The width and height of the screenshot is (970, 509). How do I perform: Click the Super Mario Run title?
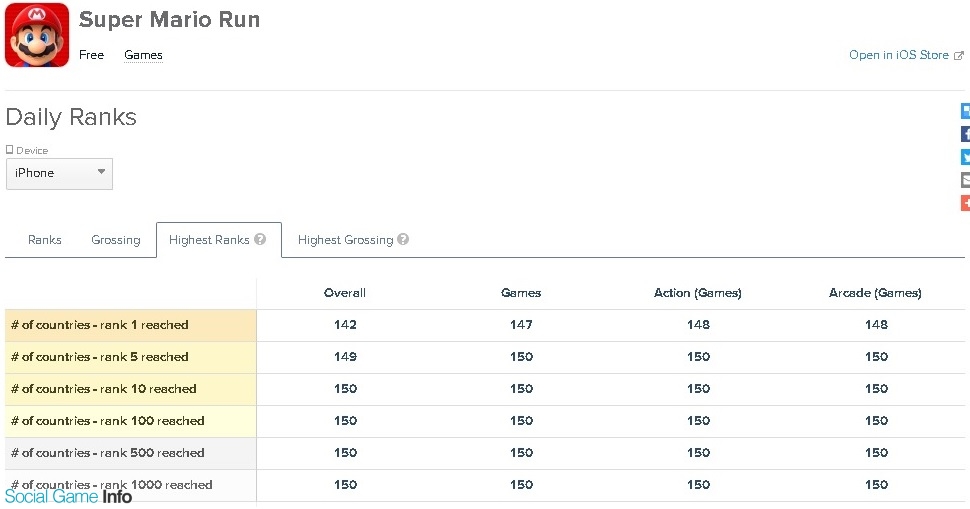pos(170,20)
